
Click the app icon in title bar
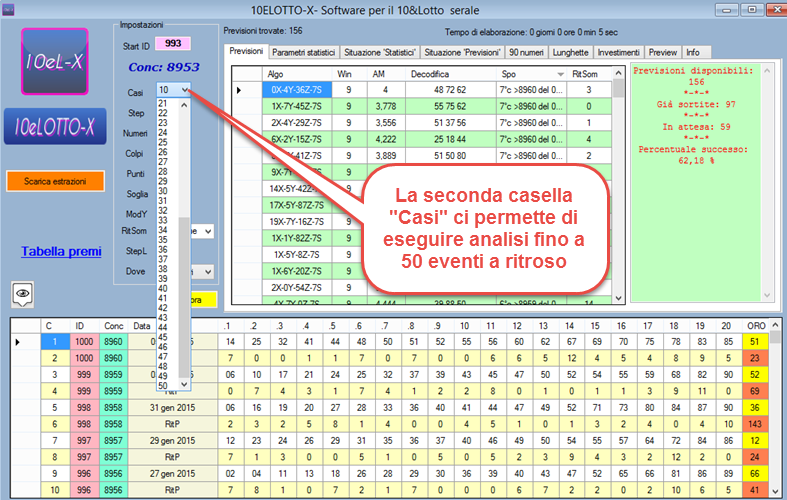[11, 9]
